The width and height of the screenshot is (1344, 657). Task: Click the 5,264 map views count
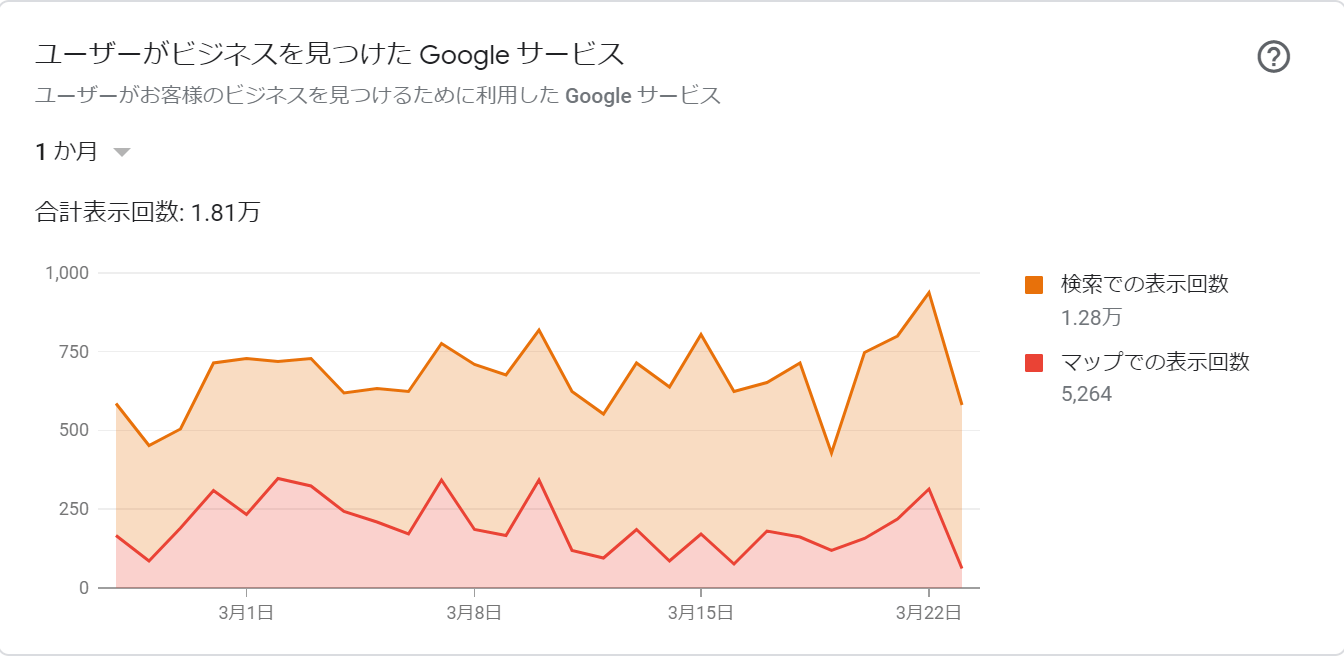(1086, 394)
